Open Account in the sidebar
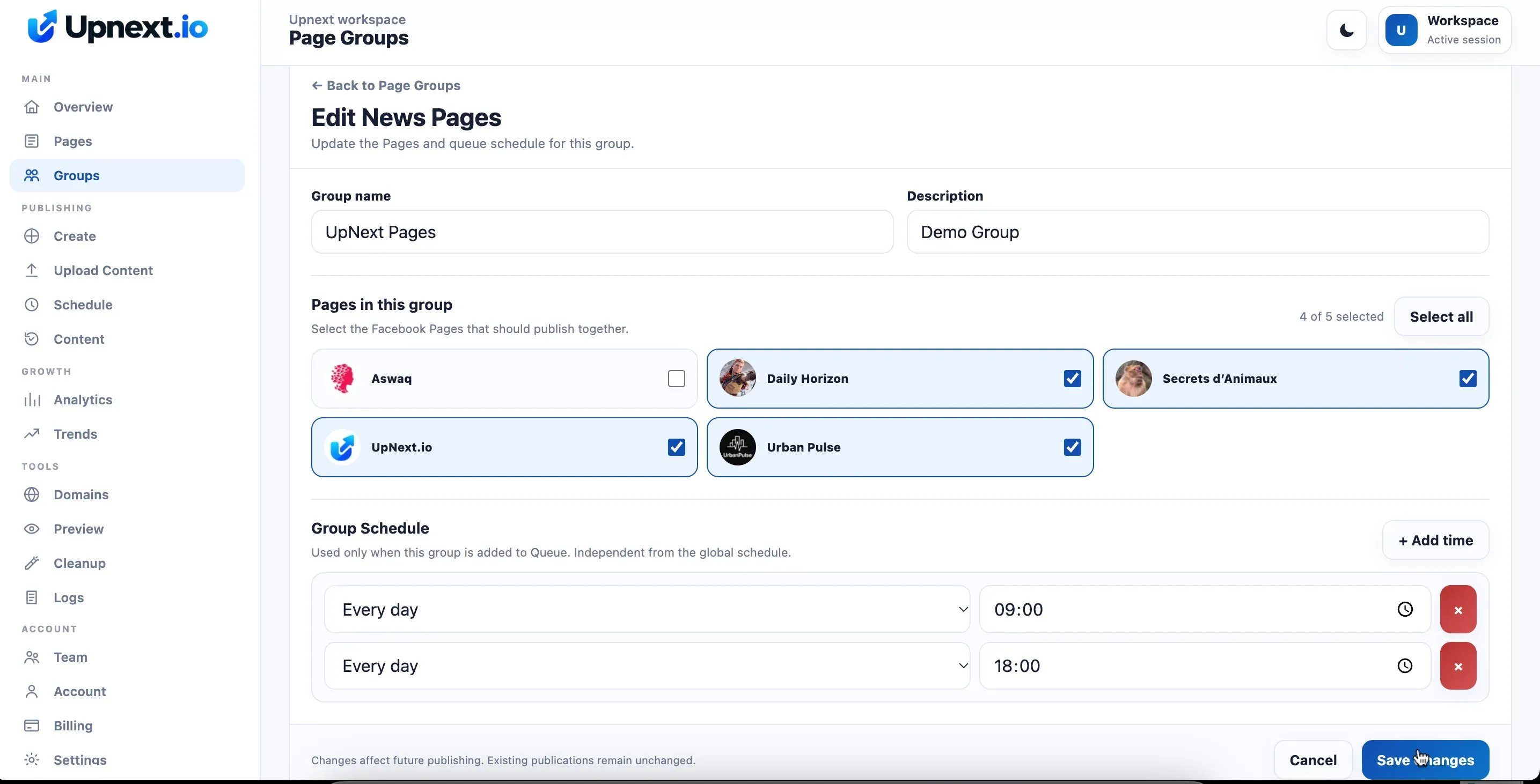The height and width of the screenshot is (784, 1540). [x=127, y=691]
